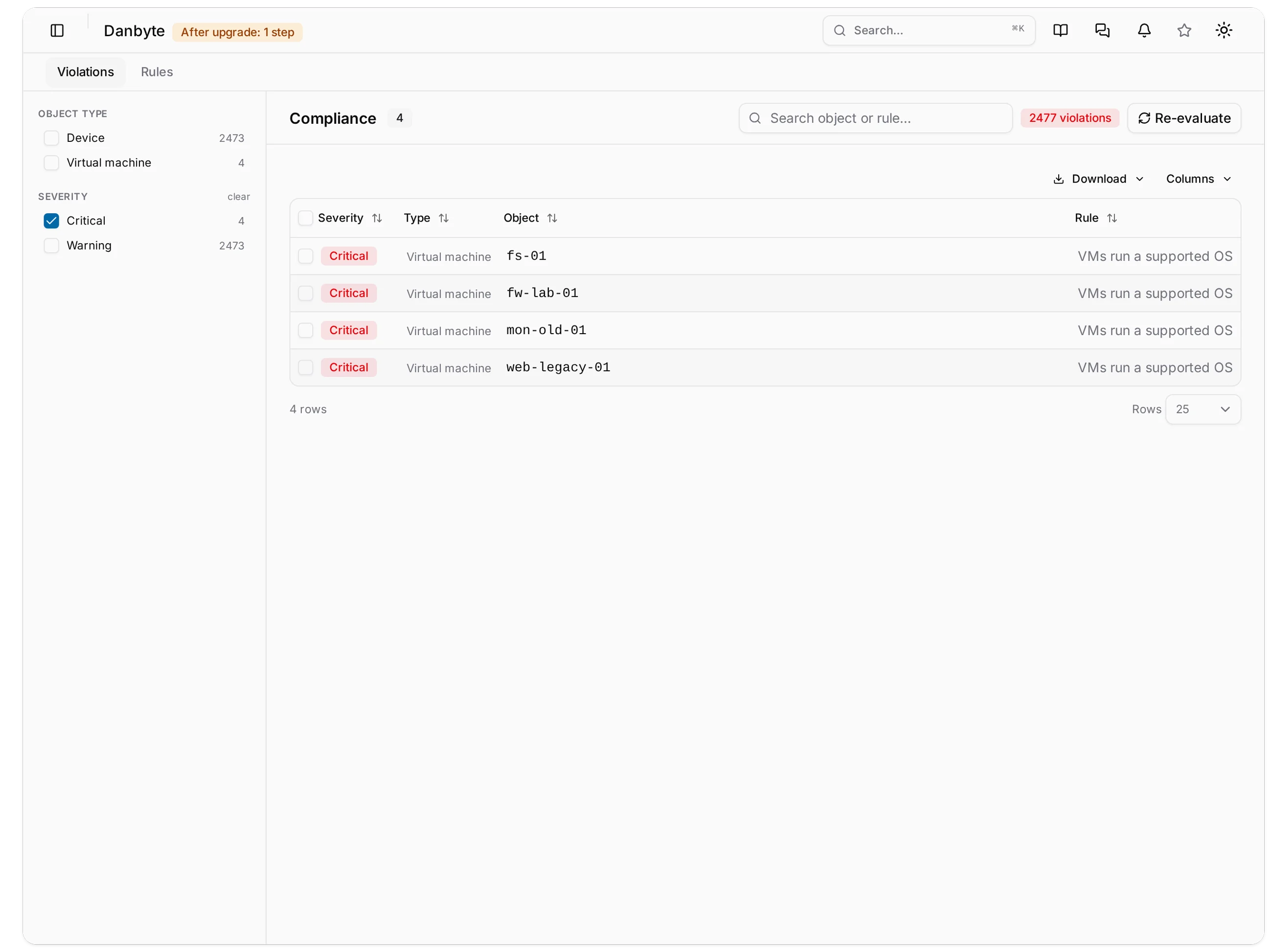The width and height of the screenshot is (1272, 952).
Task: Sort by Object column arrows
Action: pyautogui.click(x=552, y=218)
